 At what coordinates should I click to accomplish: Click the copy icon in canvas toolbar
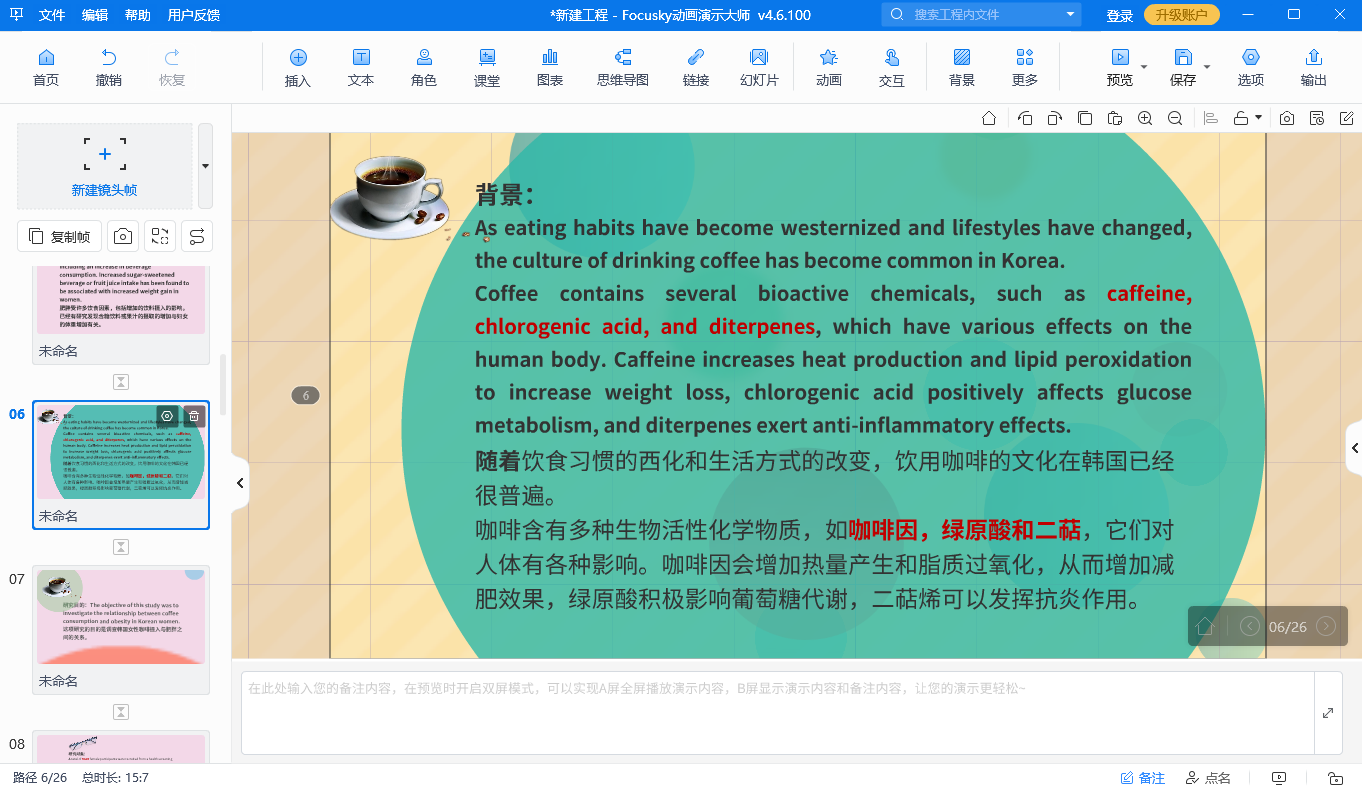coord(1085,118)
